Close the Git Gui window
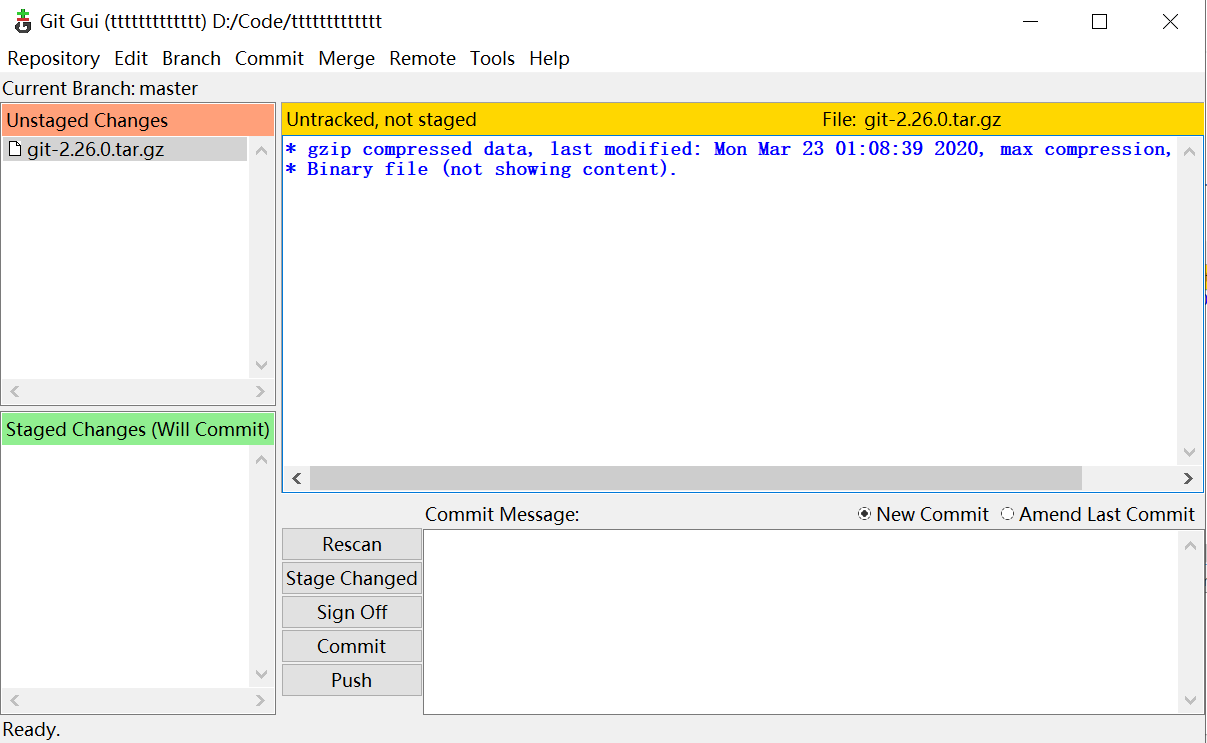This screenshot has height=743, width=1207. click(1171, 21)
